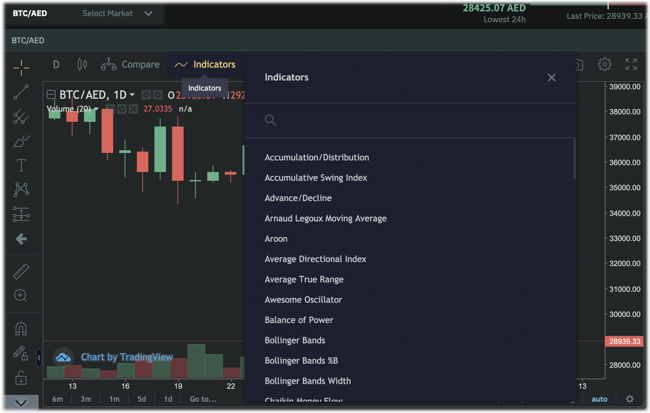
Task: Remove the Volume indicator
Action: click(133, 109)
